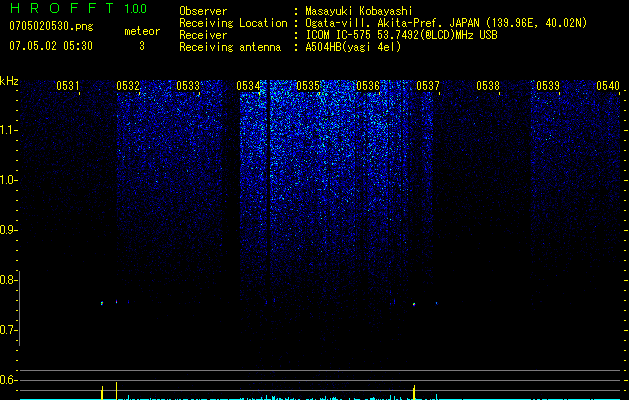629x400 pixels.
Task: Click receiver ICOM IC-575 text
Action: [x=401, y=35]
